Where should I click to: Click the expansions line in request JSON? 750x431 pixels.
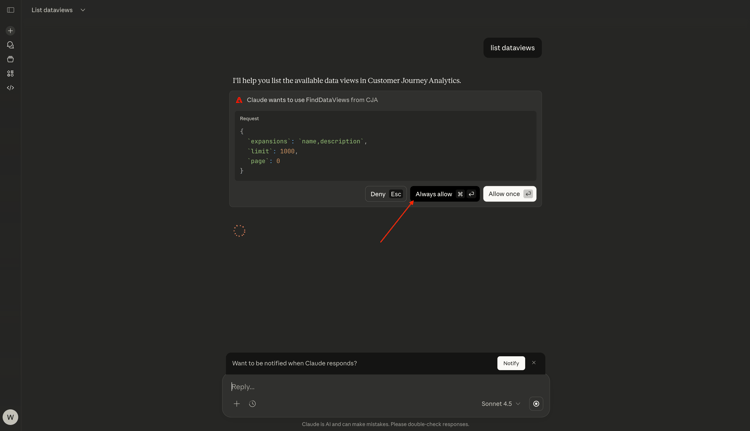(x=307, y=142)
